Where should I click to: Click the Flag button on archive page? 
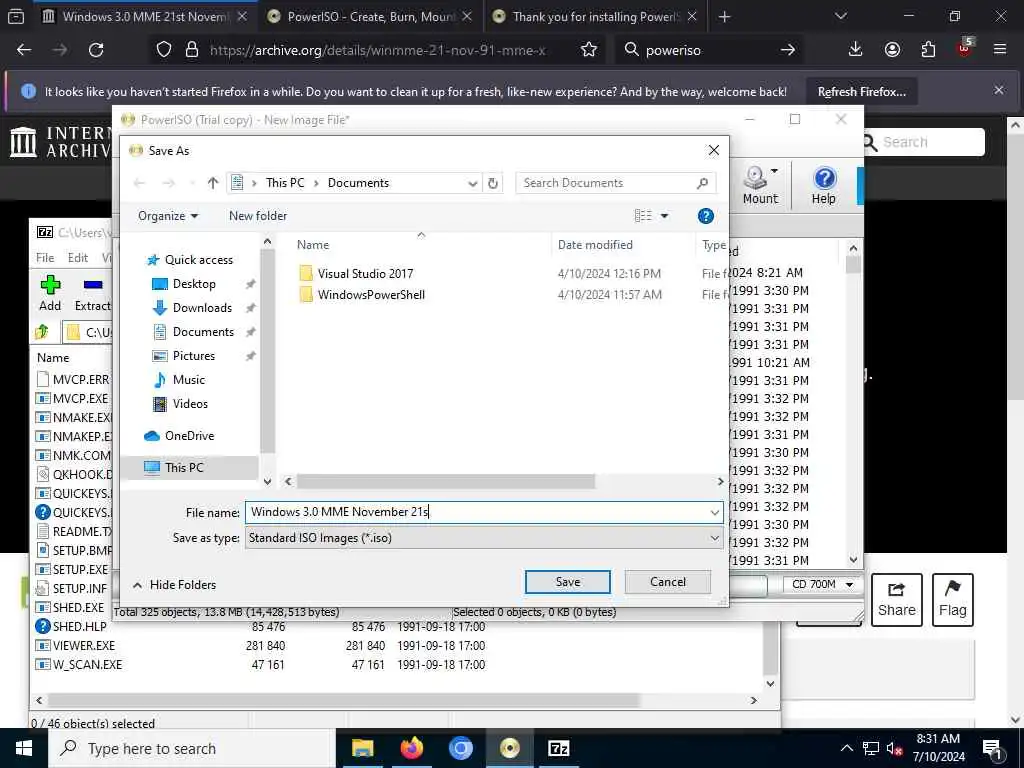[952, 600]
